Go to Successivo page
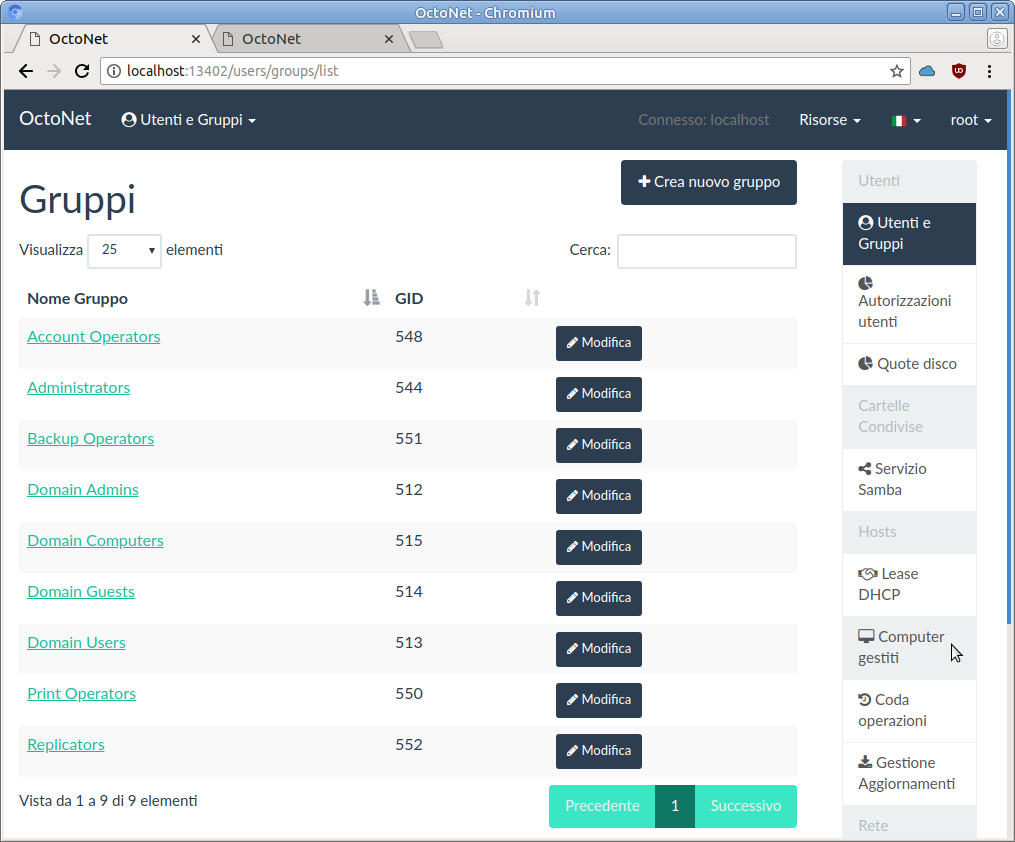This screenshot has width=1015, height=842. click(746, 806)
